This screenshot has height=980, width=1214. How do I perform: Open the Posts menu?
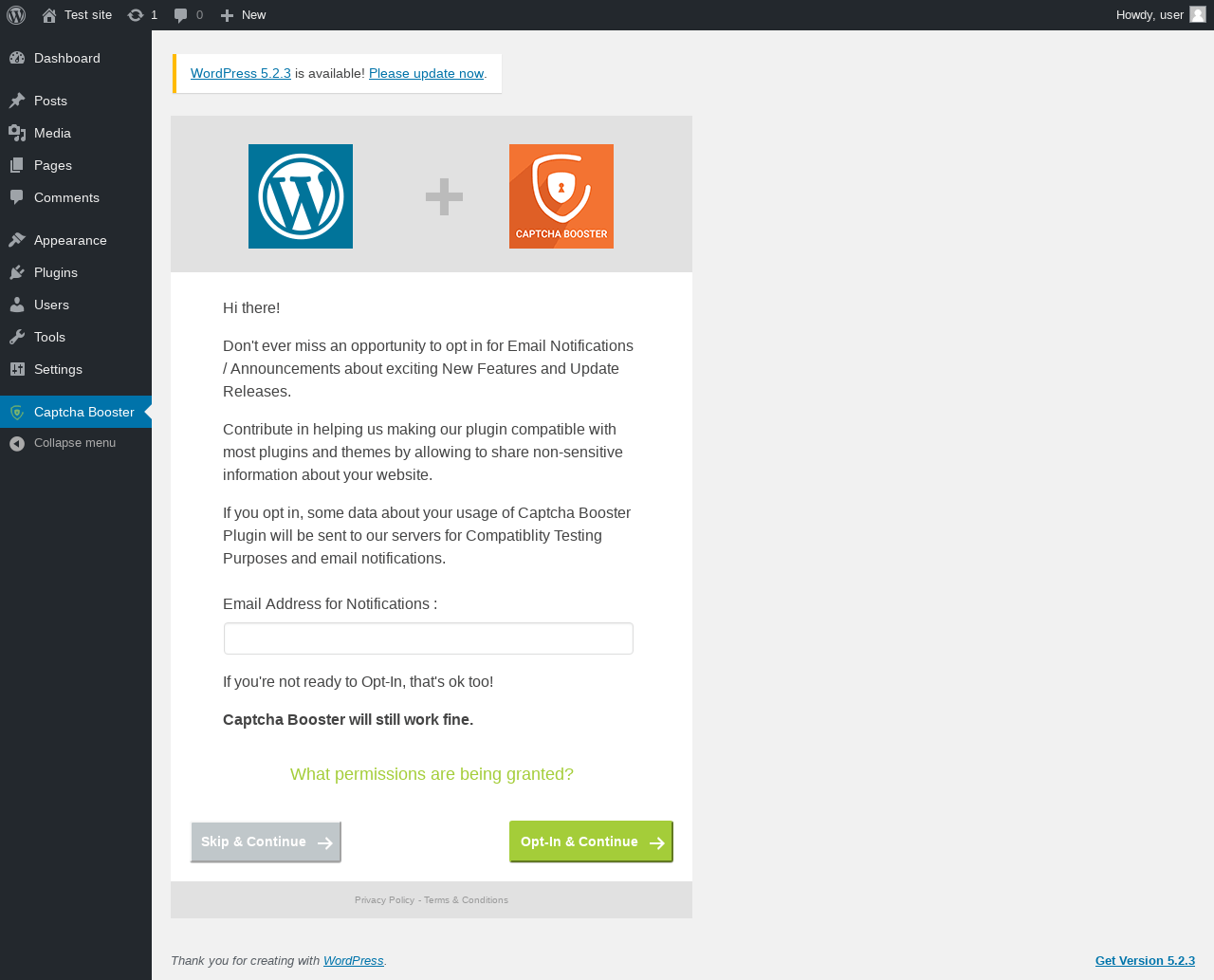76,101
